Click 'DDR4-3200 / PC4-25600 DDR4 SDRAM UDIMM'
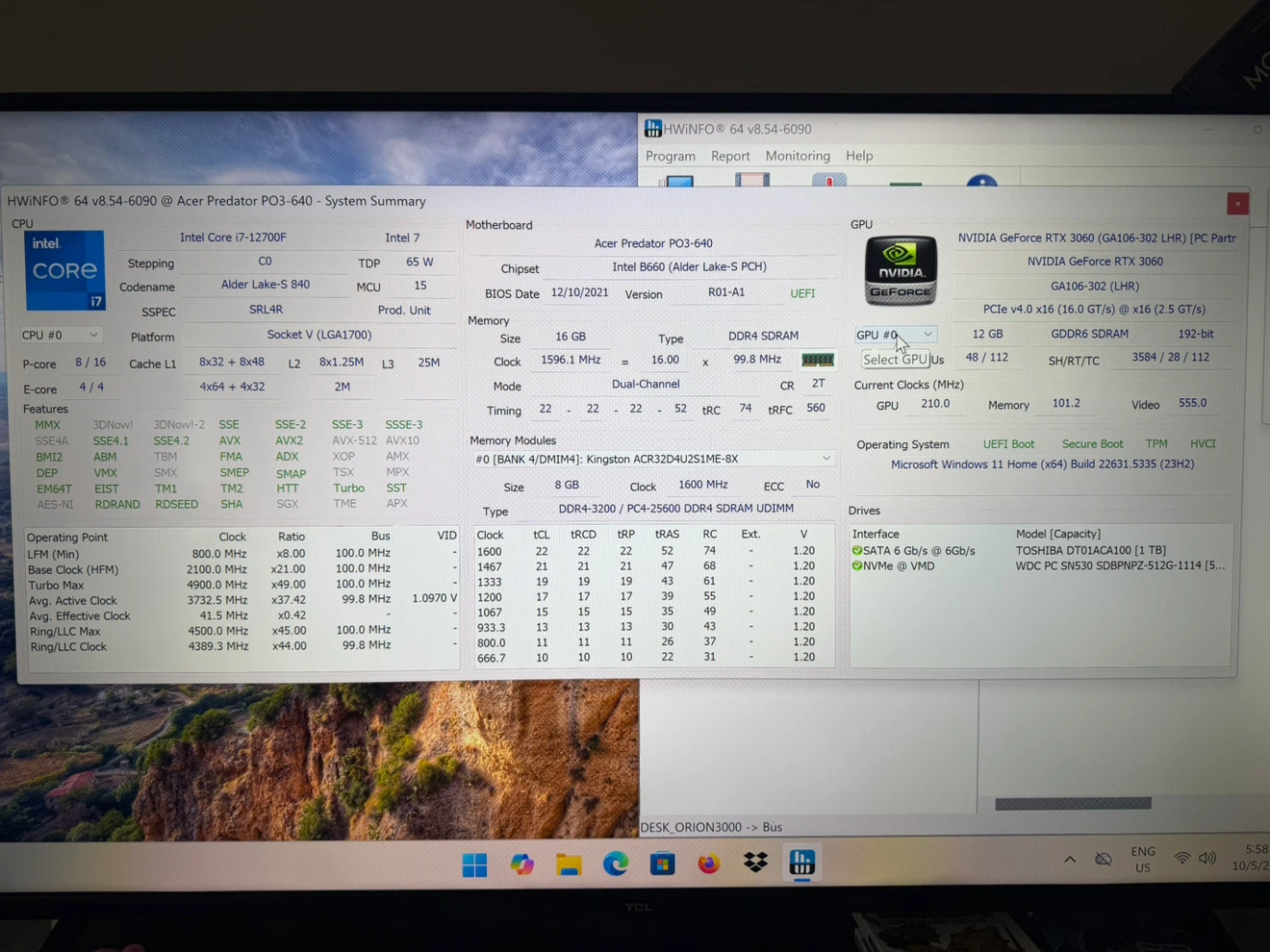The height and width of the screenshot is (952, 1270). point(676,508)
